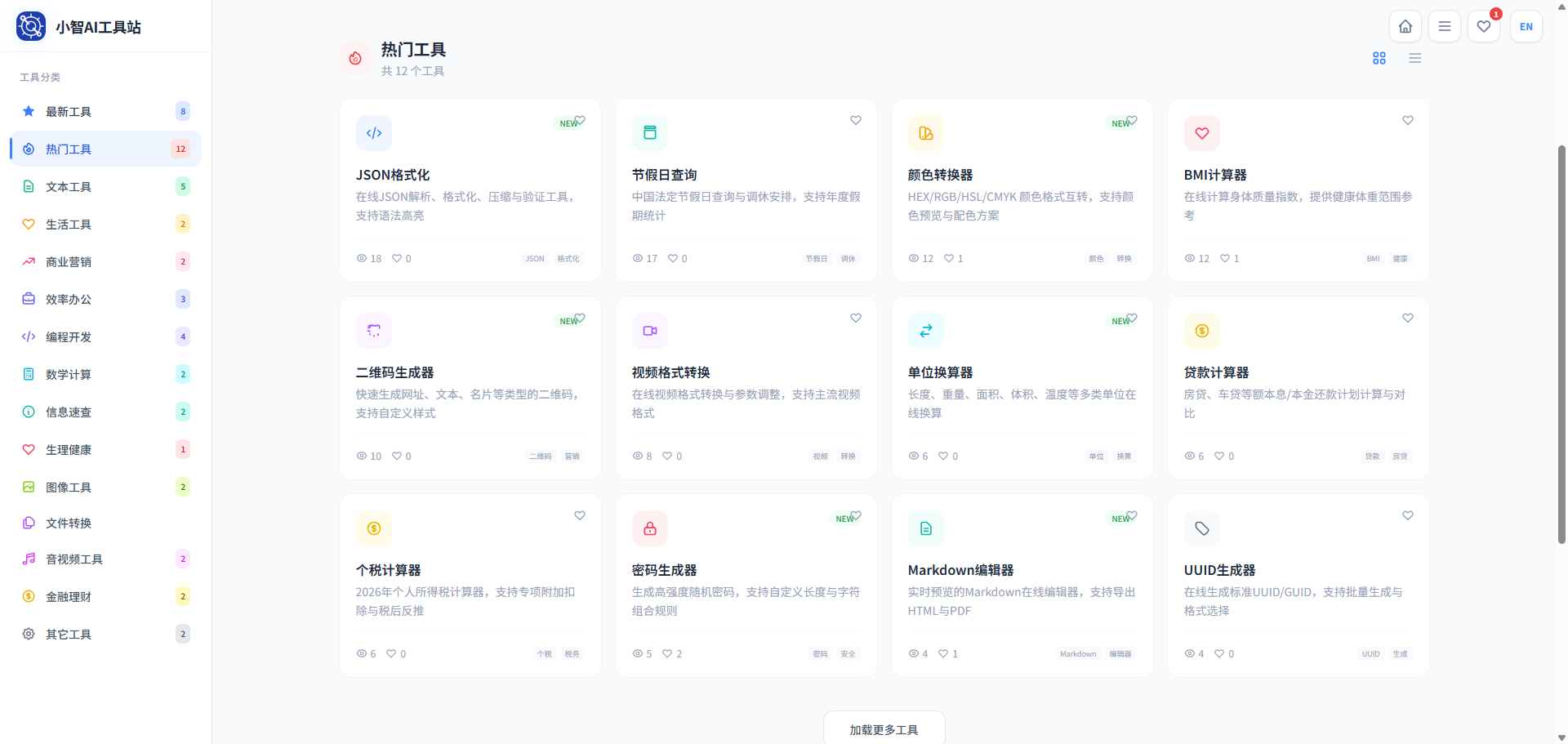Click the scrollbar down arrow
Screen dimensions: 1568x744
[x=1562, y=737]
